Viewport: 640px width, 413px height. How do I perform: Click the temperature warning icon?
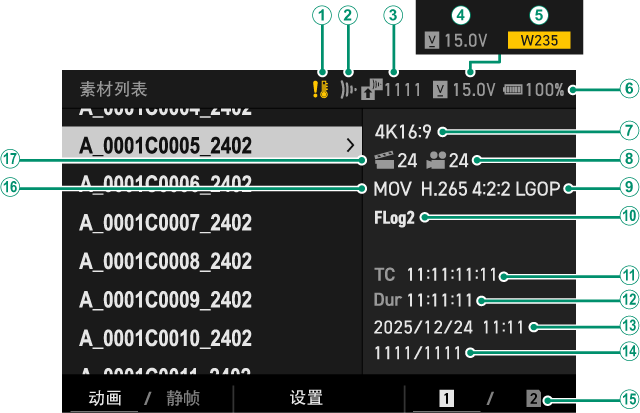click(320, 89)
